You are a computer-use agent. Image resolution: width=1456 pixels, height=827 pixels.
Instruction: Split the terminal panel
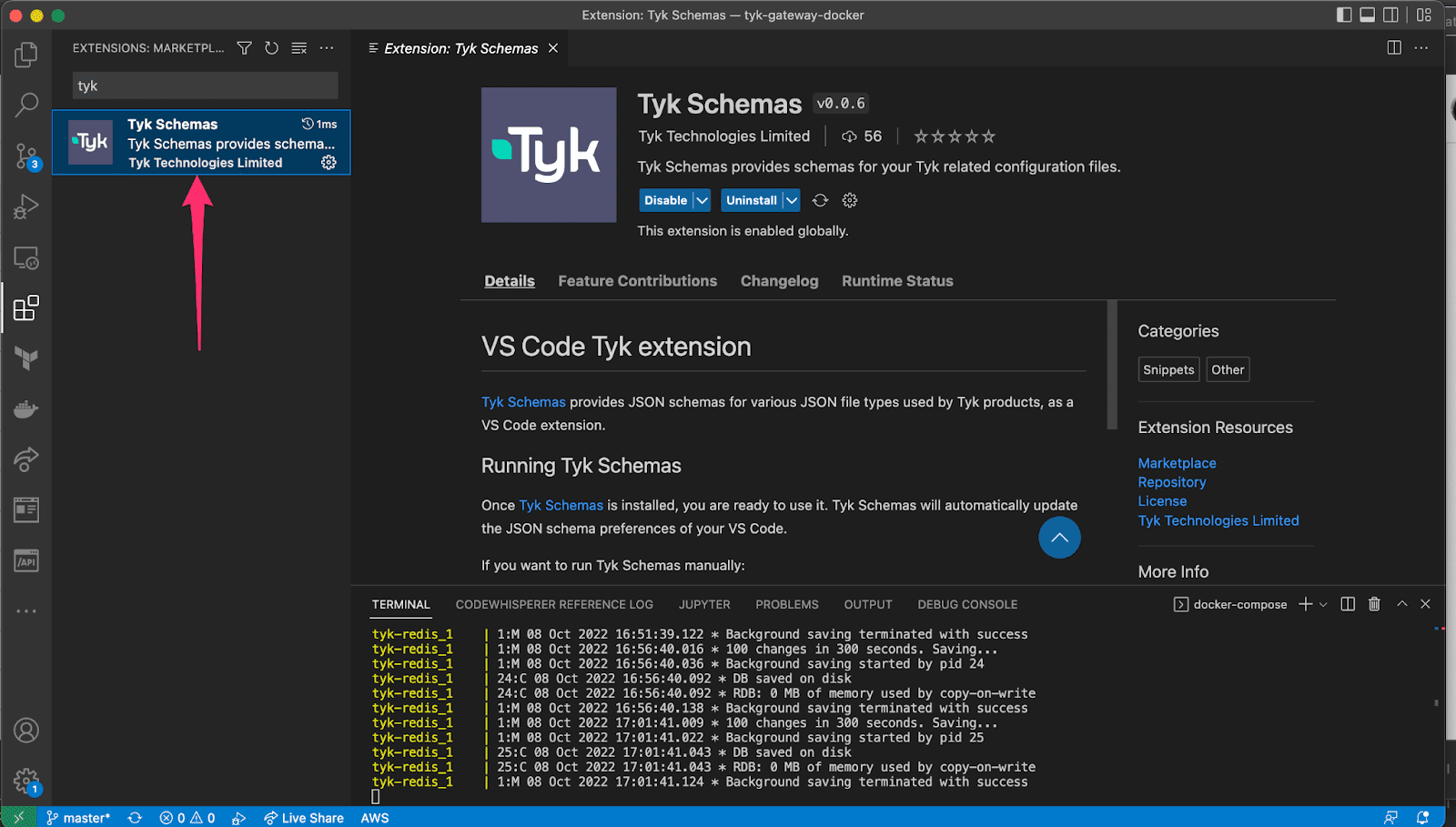click(x=1347, y=603)
